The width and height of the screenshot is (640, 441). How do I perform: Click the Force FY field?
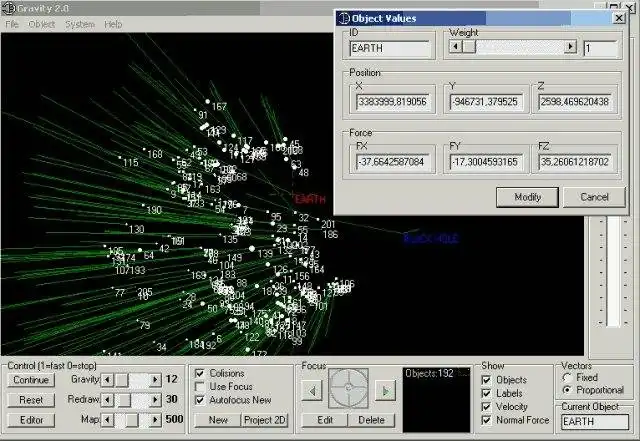486,162
